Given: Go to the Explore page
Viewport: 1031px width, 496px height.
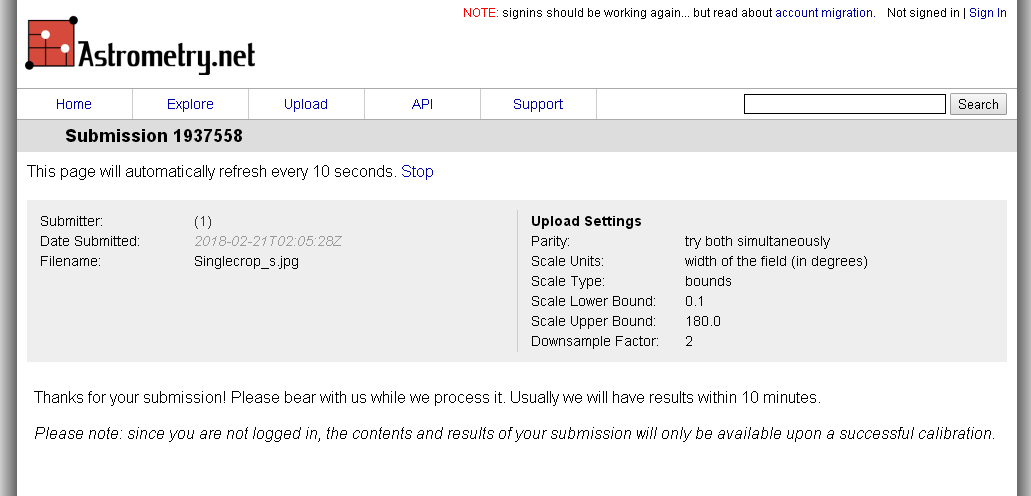Looking at the screenshot, I should 190,104.
